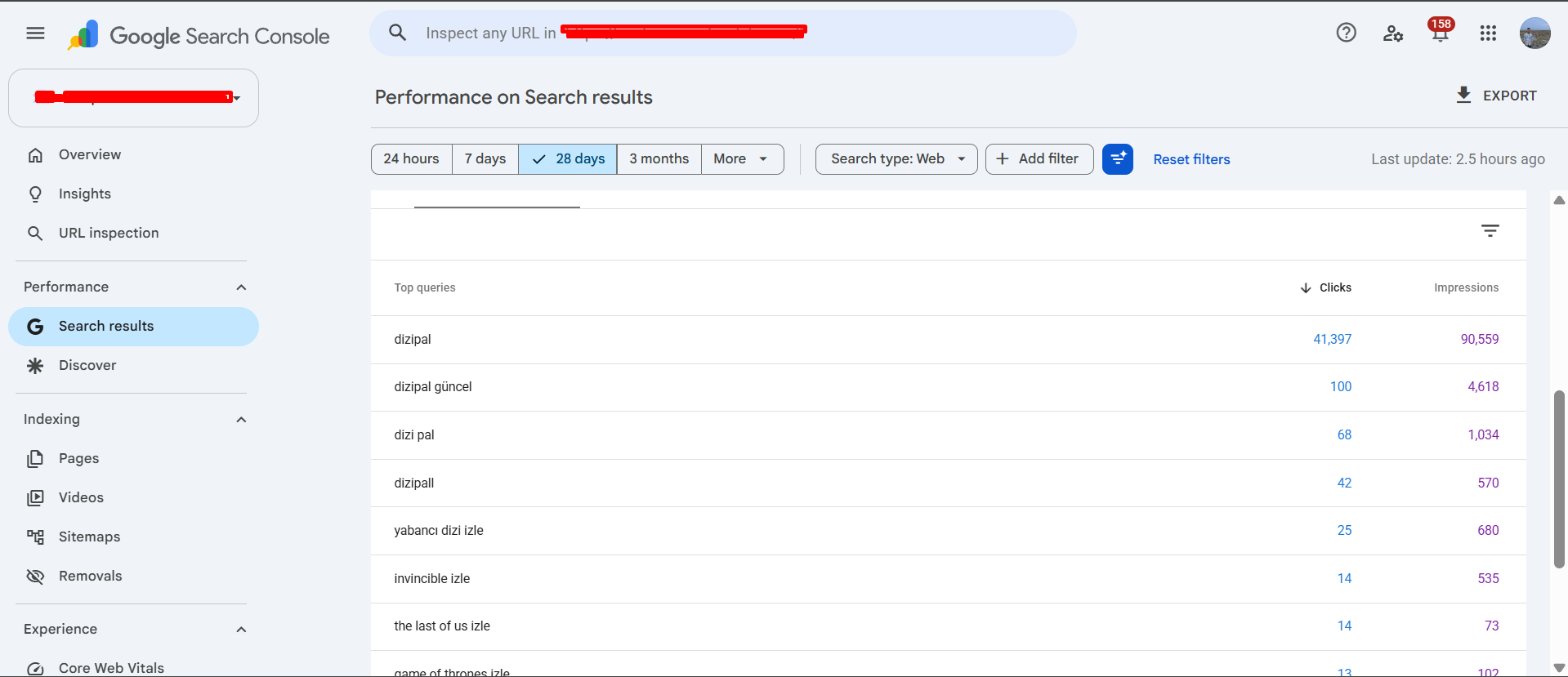Click the 'invincible izle' query
This screenshot has width=1568, height=677.
point(432,579)
